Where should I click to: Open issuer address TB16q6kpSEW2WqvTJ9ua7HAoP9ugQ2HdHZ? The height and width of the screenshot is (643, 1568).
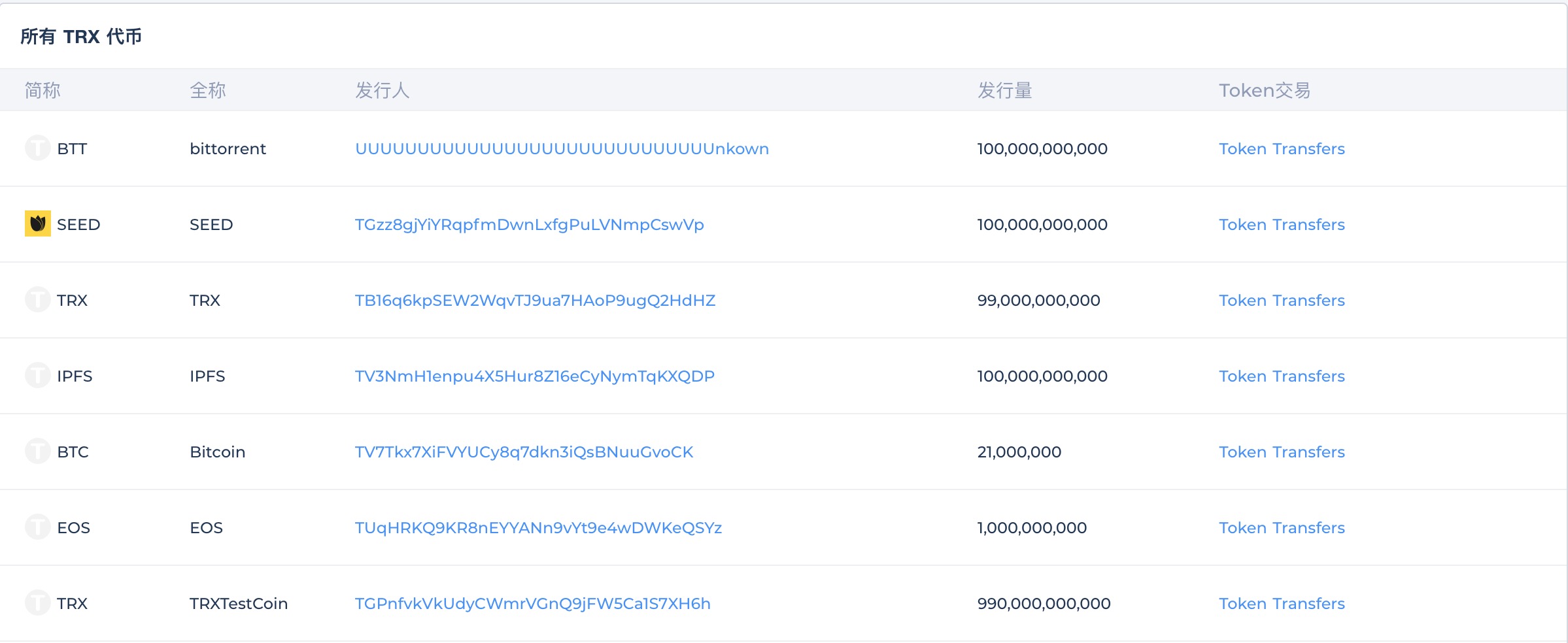535,301
